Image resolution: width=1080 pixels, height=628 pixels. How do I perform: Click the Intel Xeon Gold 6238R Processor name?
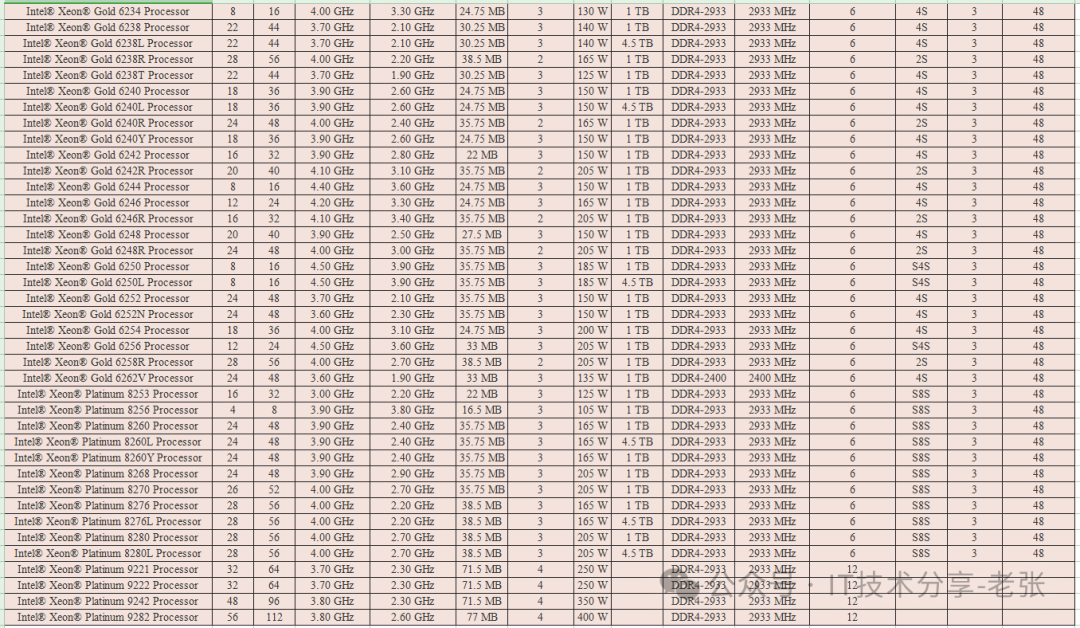(x=107, y=59)
